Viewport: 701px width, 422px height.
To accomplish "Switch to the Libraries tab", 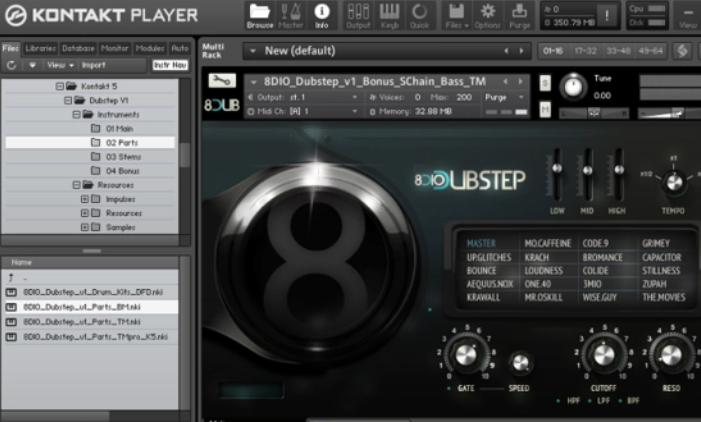I will point(40,48).
